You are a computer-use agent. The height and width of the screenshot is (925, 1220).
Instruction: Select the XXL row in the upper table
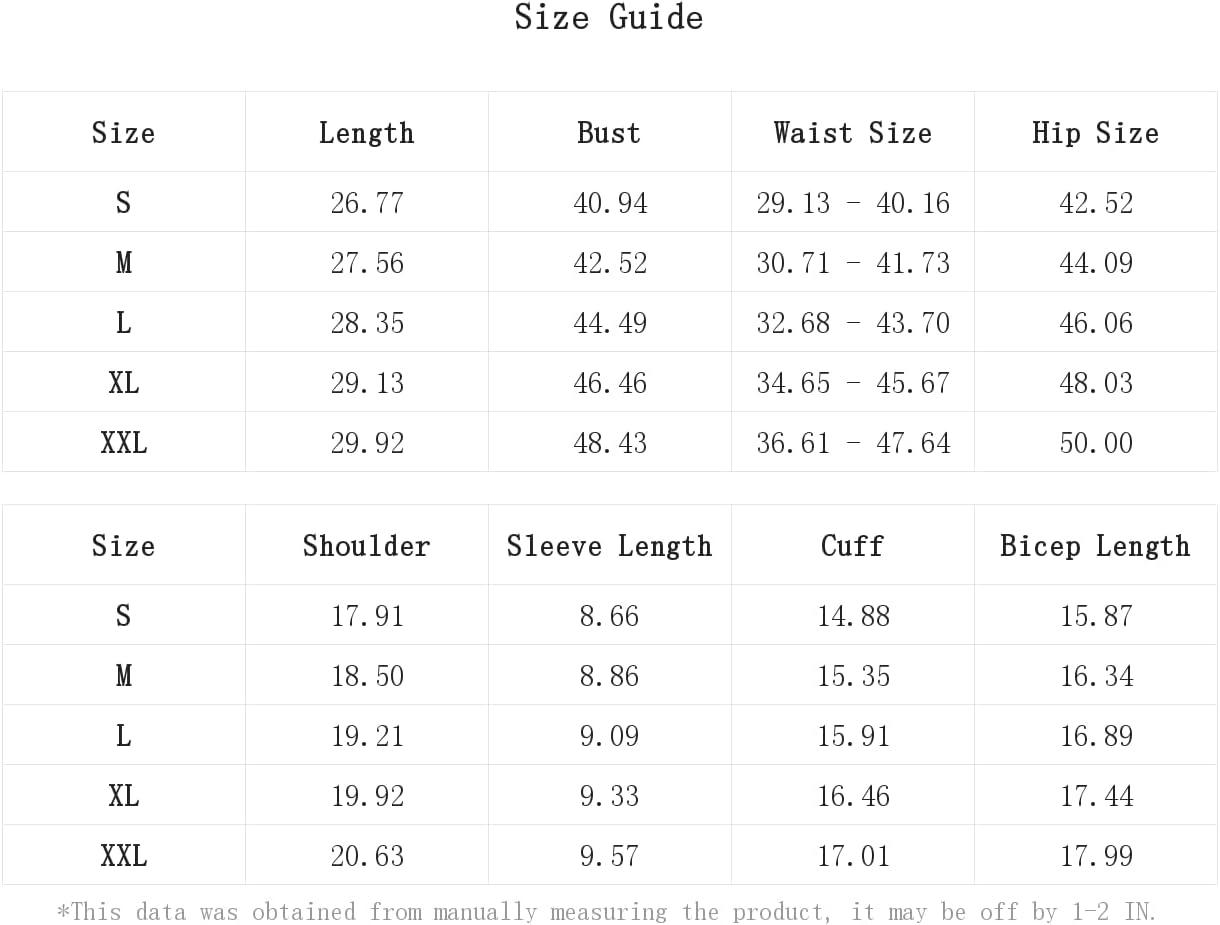[609, 442]
